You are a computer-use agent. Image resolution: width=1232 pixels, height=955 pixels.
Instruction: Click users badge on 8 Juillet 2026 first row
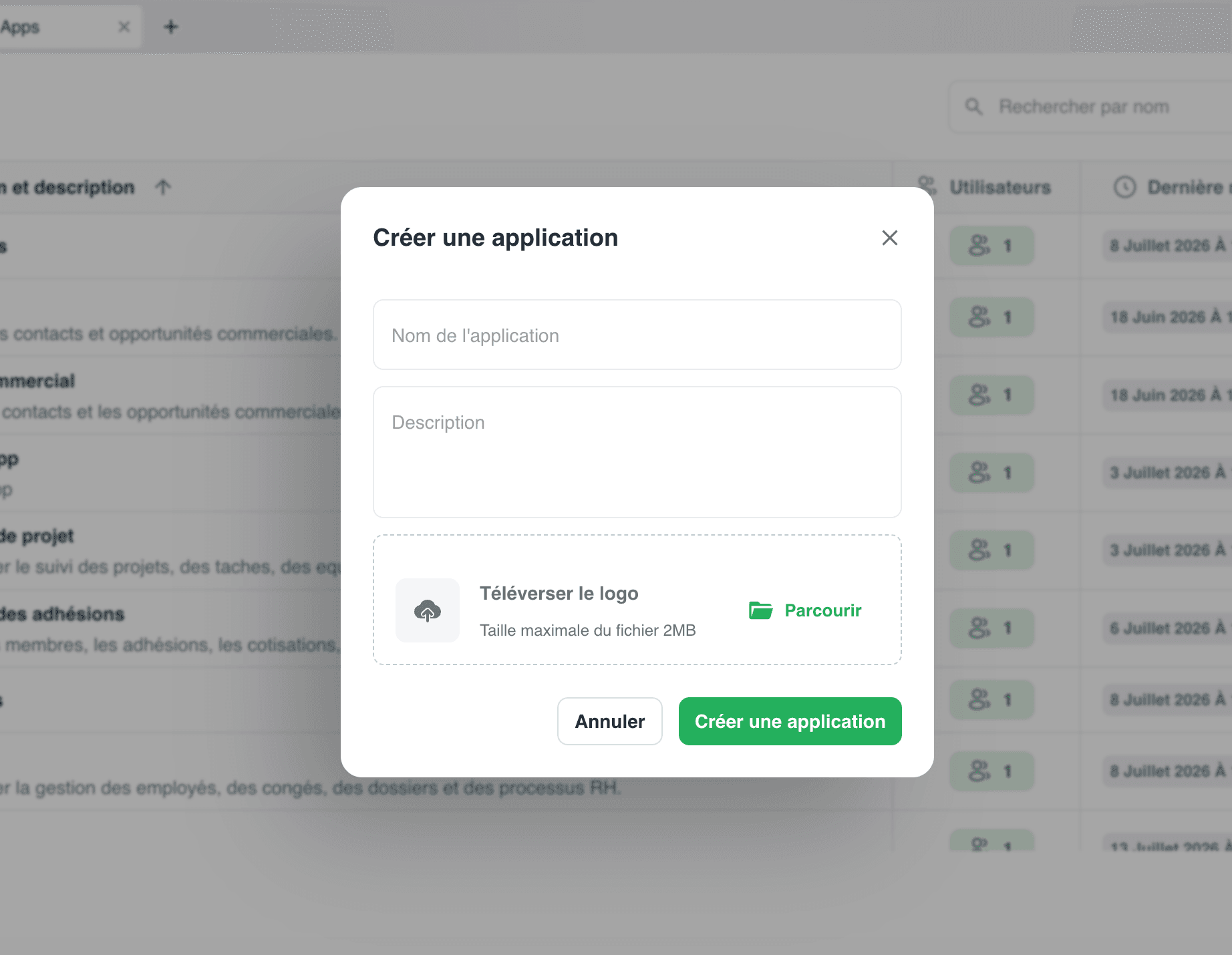coord(992,246)
